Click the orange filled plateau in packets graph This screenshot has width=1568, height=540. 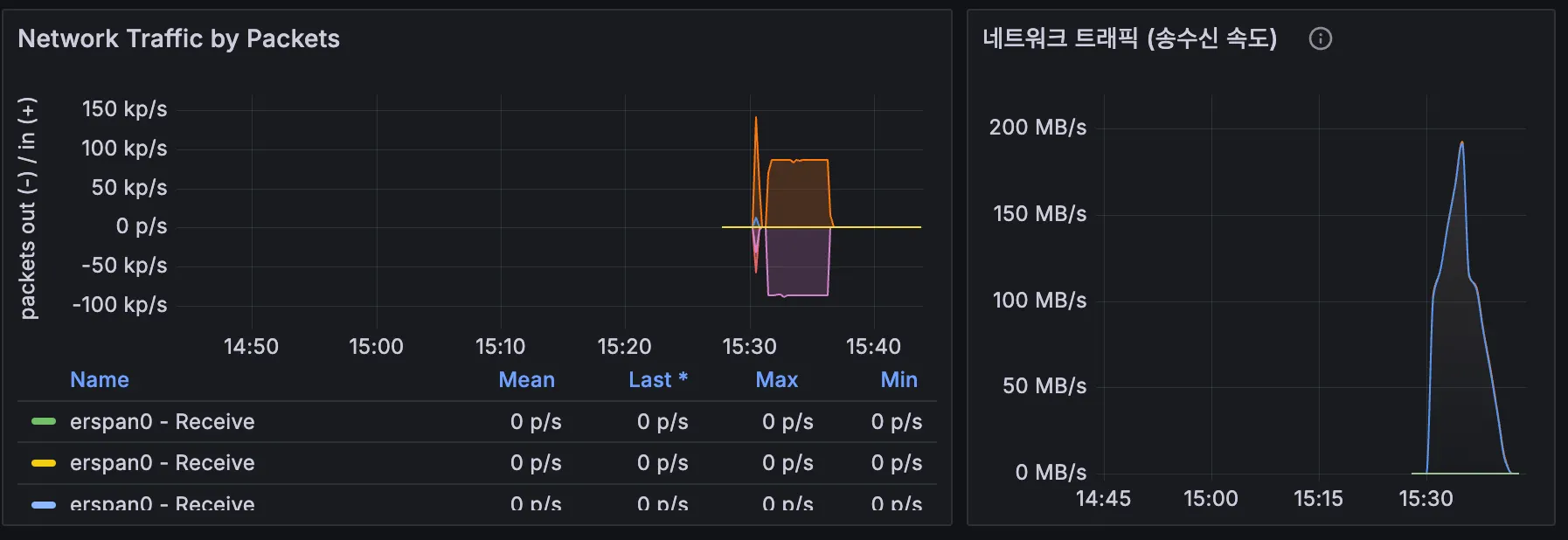pos(797,194)
